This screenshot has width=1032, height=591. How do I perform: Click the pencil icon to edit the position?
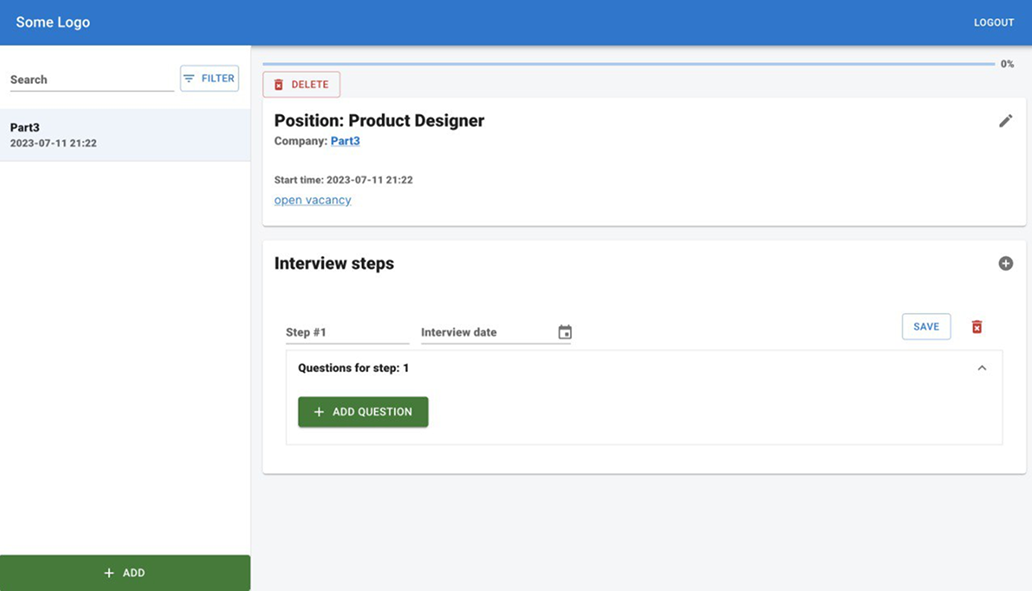[x=1006, y=120]
